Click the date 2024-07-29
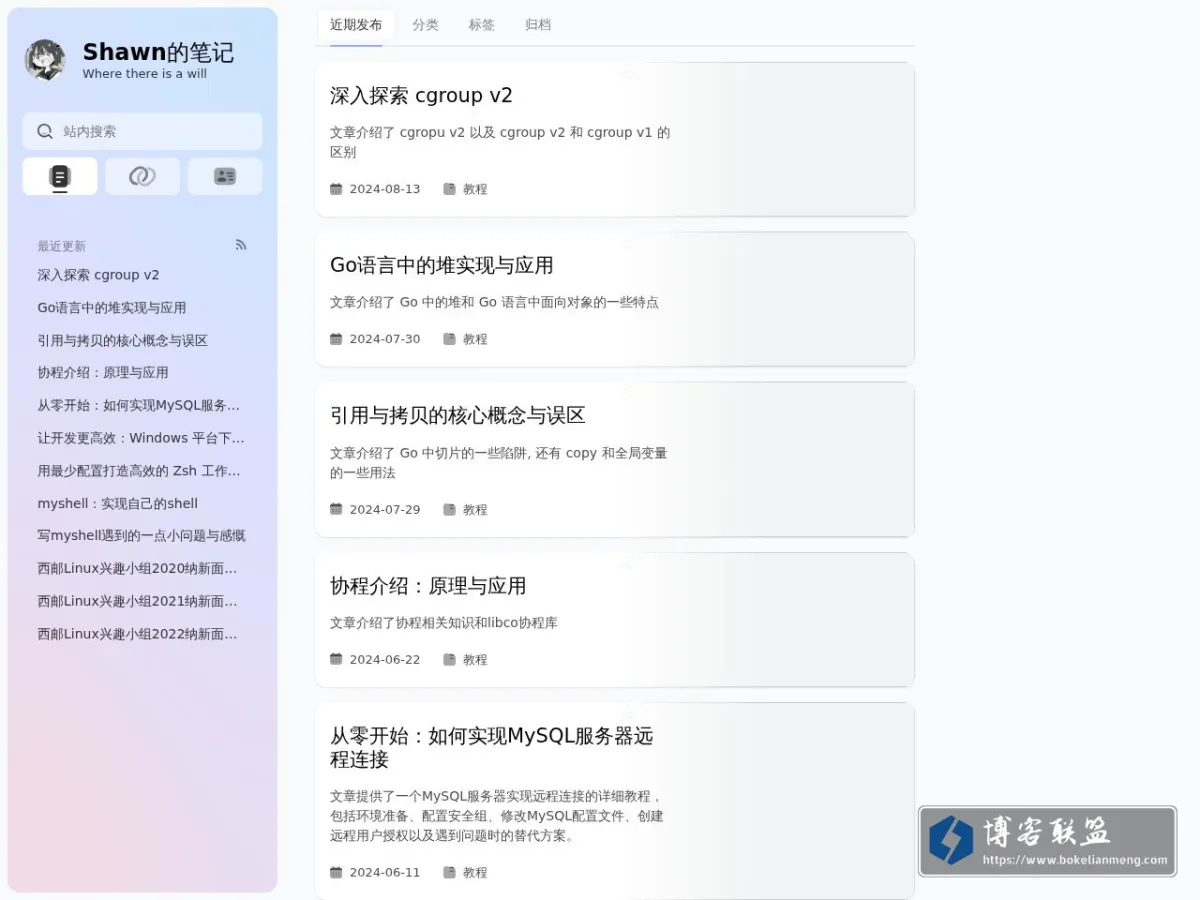 click(385, 509)
